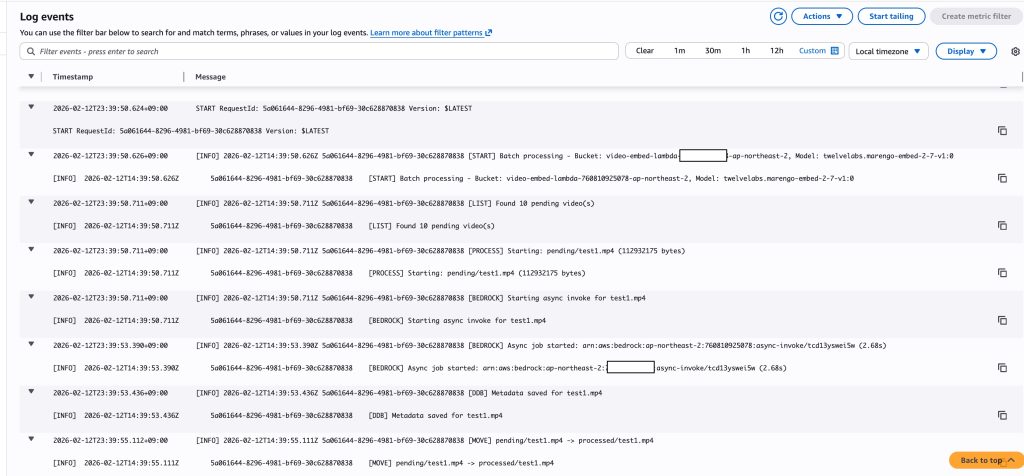
Task: Open the log display settings gear
Action: [1015, 51]
